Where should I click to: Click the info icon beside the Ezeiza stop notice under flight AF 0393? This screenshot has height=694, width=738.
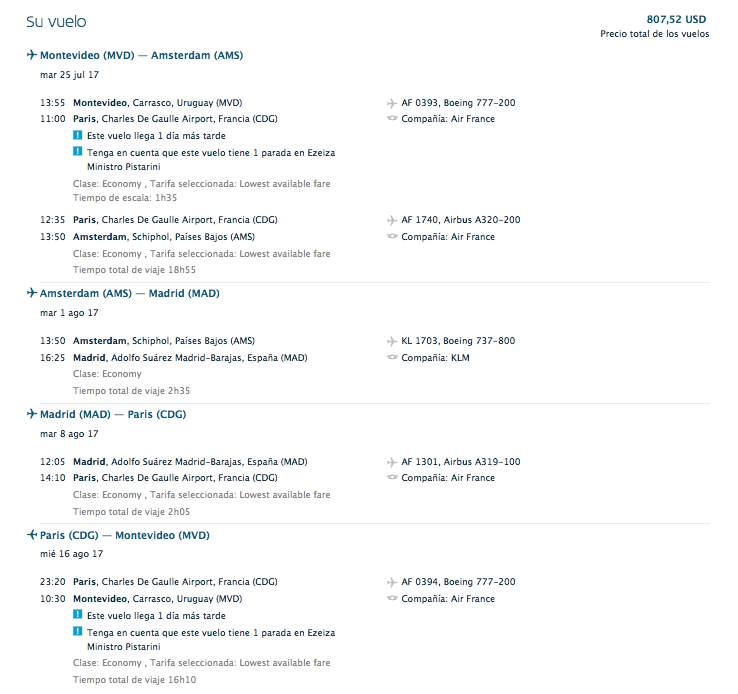tap(78, 152)
